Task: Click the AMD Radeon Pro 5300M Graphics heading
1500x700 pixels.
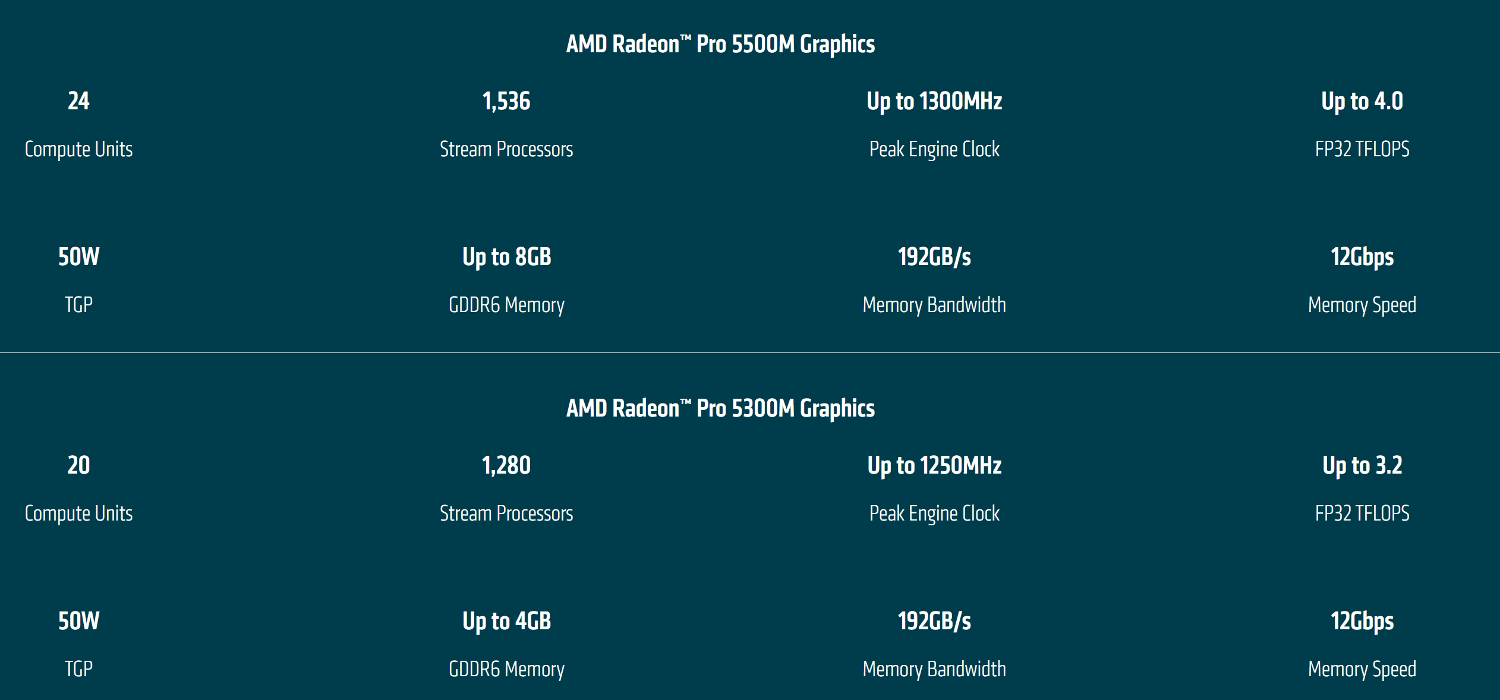Action: pos(720,408)
